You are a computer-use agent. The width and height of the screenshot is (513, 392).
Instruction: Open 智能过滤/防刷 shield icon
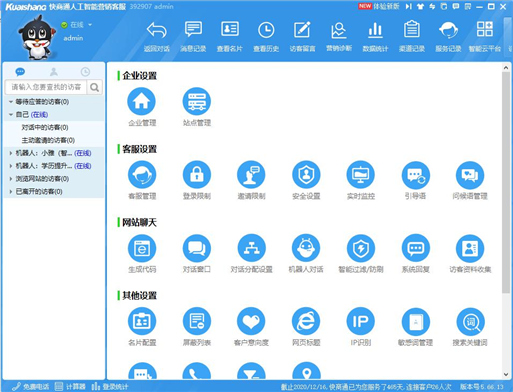tap(361, 248)
